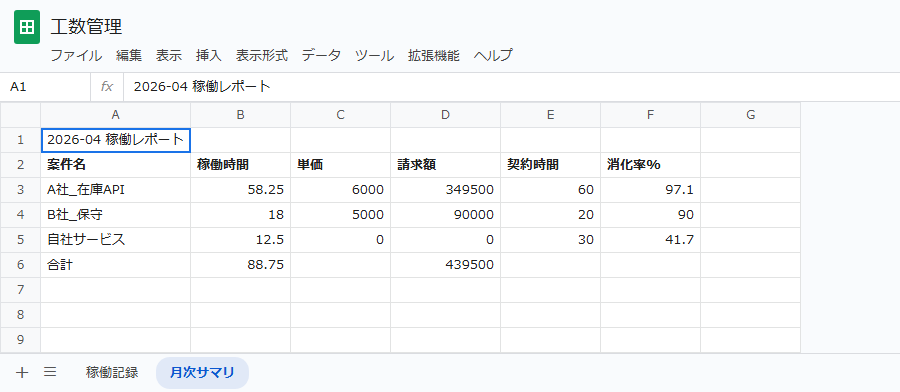The image size is (900, 392).
Task: Open the all sheets list icon
Action: coord(50,372)
